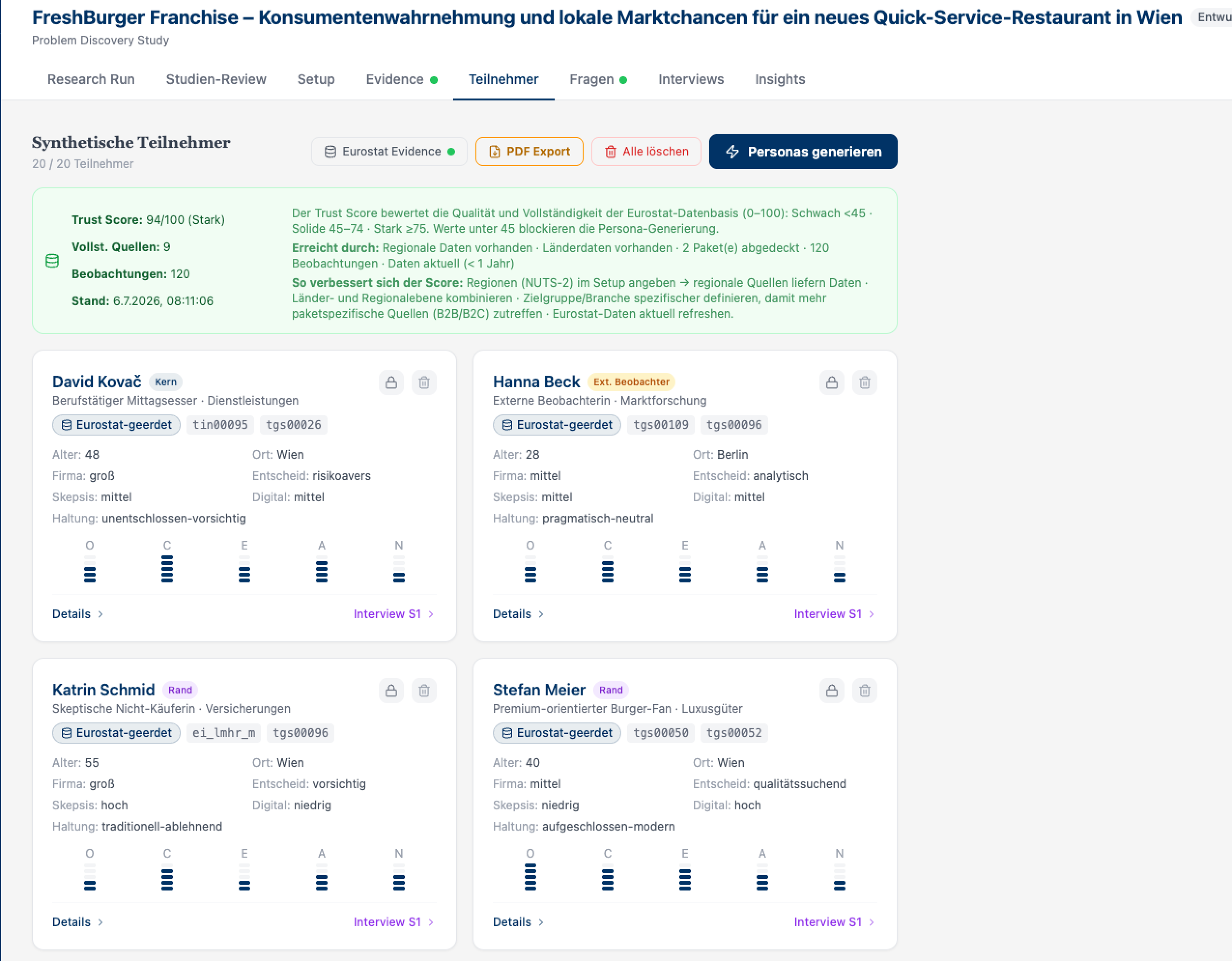Export participants via PDF Export
1232x961 pixels.
pos(529,152)
